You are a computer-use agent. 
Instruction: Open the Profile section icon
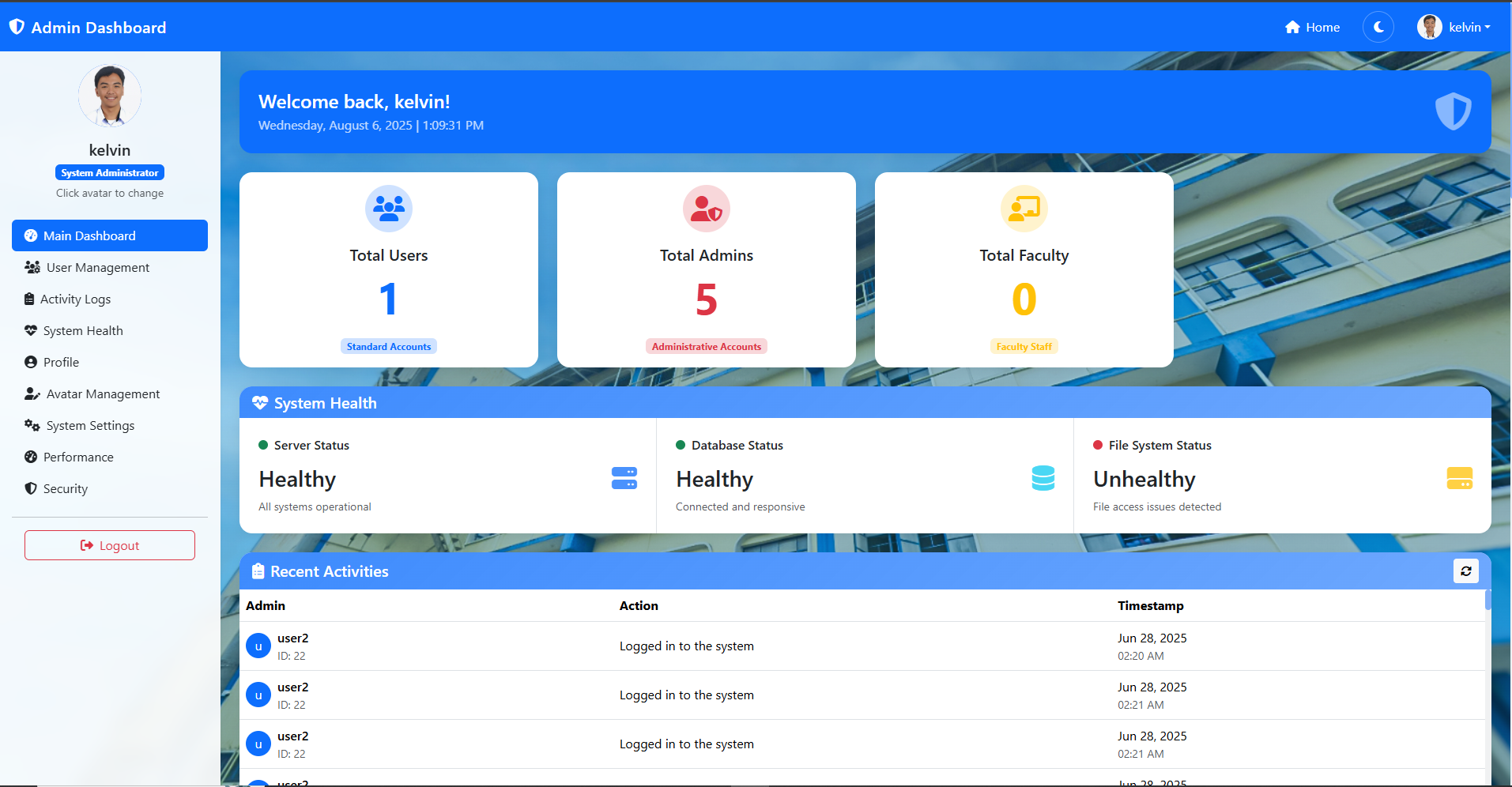point(32,362)
